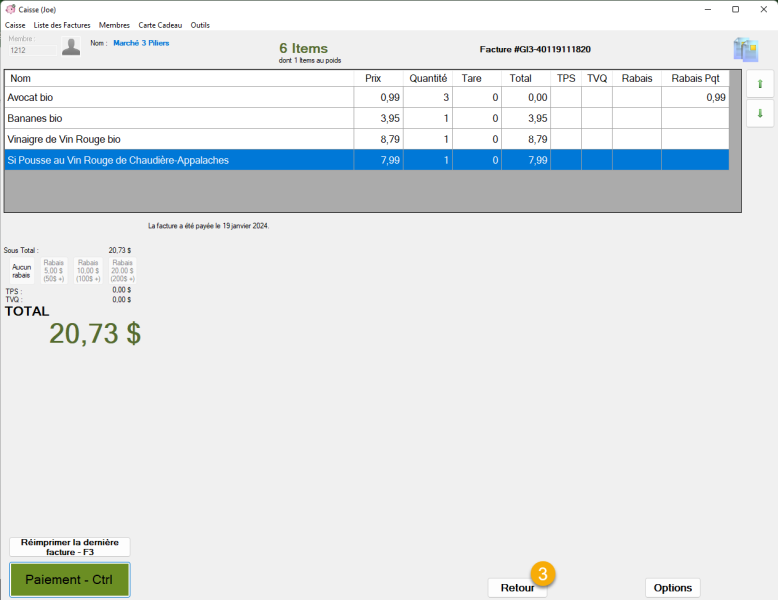Click the green 20,73 $ total amount
778x600 pixels.
[x=95, y=333]
